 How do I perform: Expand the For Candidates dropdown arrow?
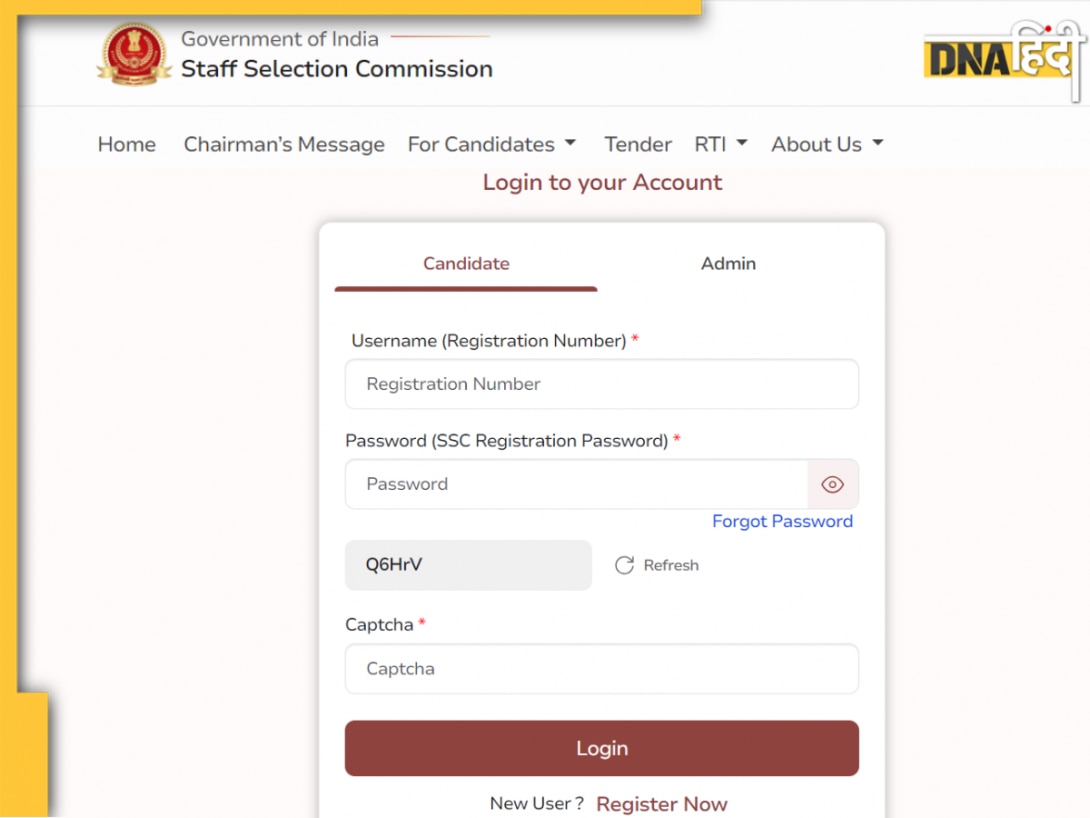click(571, 143)
